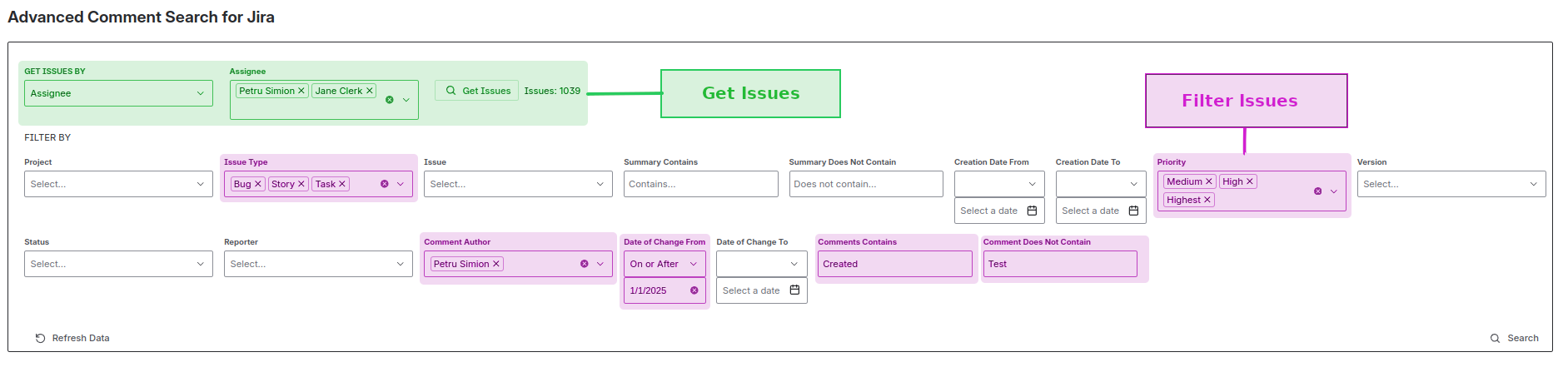Open the Date of Change To calendar
This screenshot has width=1568, height=382.
[794, 290]
